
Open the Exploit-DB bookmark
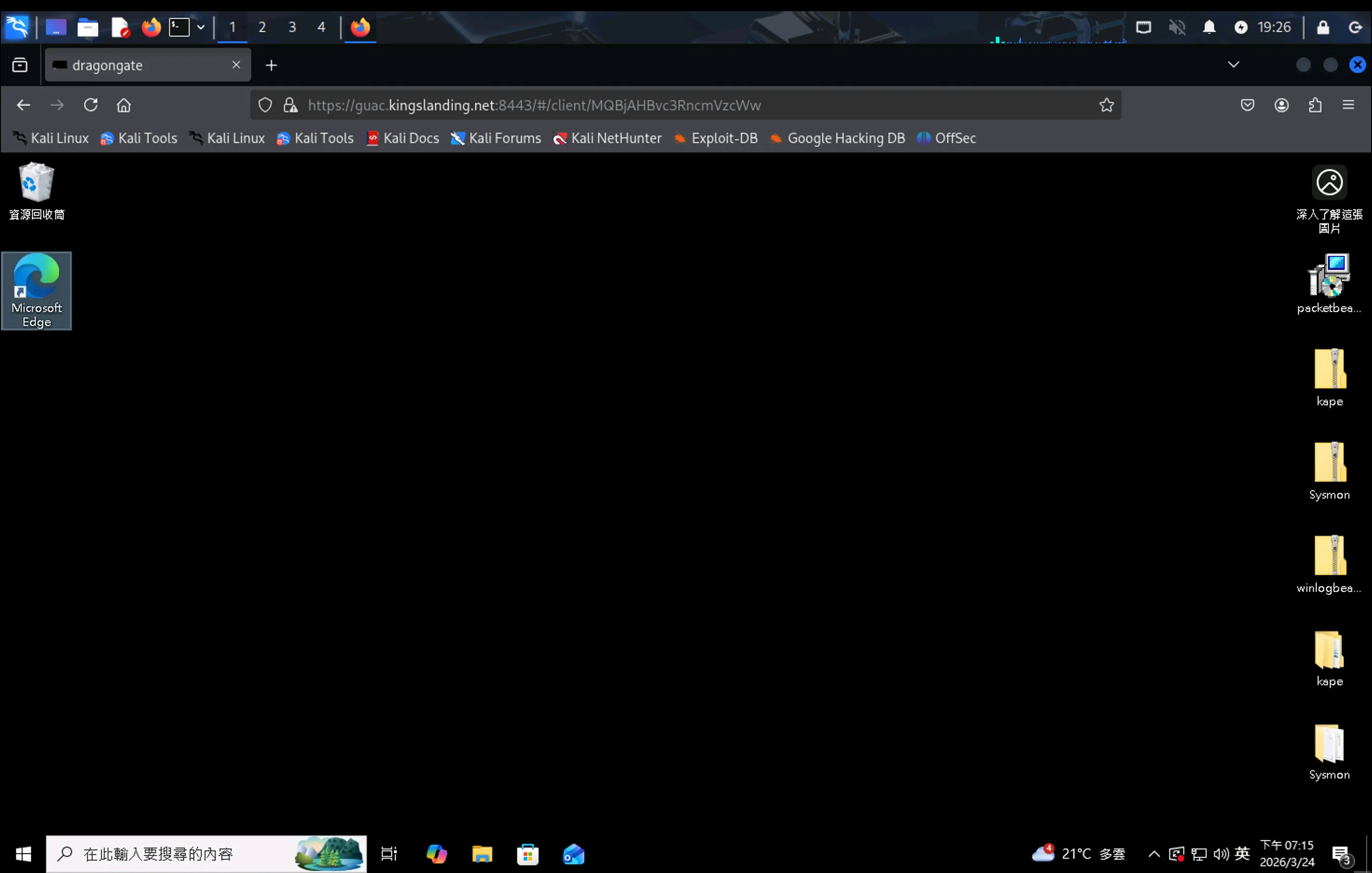pos(715,139)
